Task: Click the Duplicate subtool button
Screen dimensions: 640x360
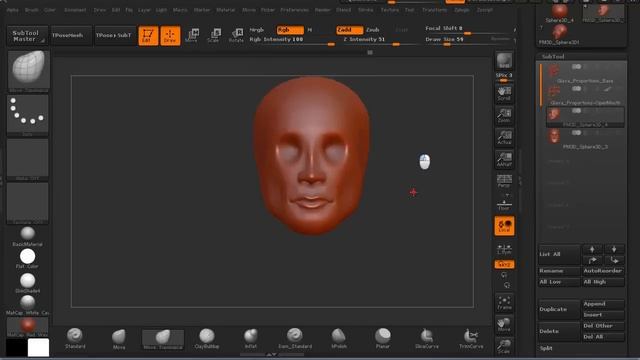Action: pyautogui.click(x=559, y=309)
